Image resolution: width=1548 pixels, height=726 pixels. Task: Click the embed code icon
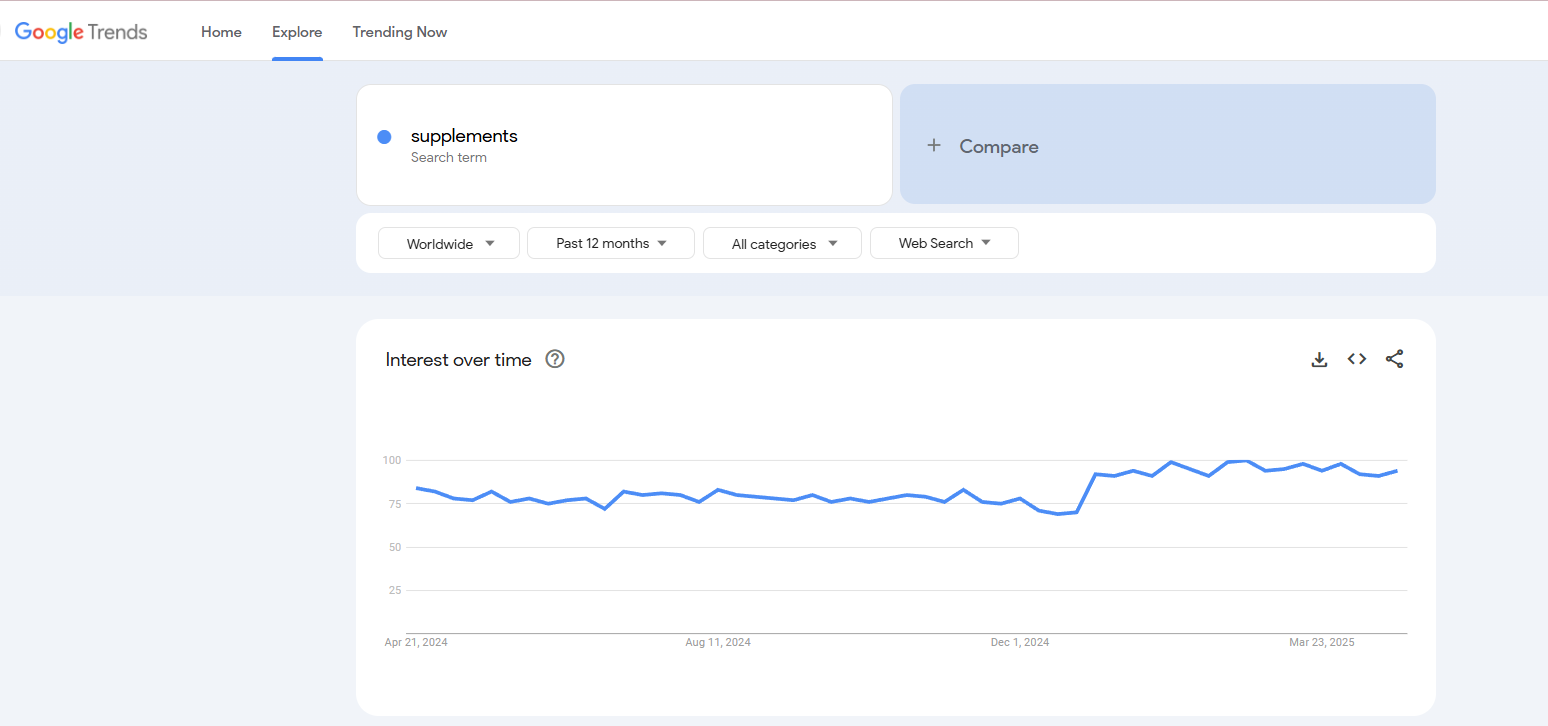tap(1357, 359)
